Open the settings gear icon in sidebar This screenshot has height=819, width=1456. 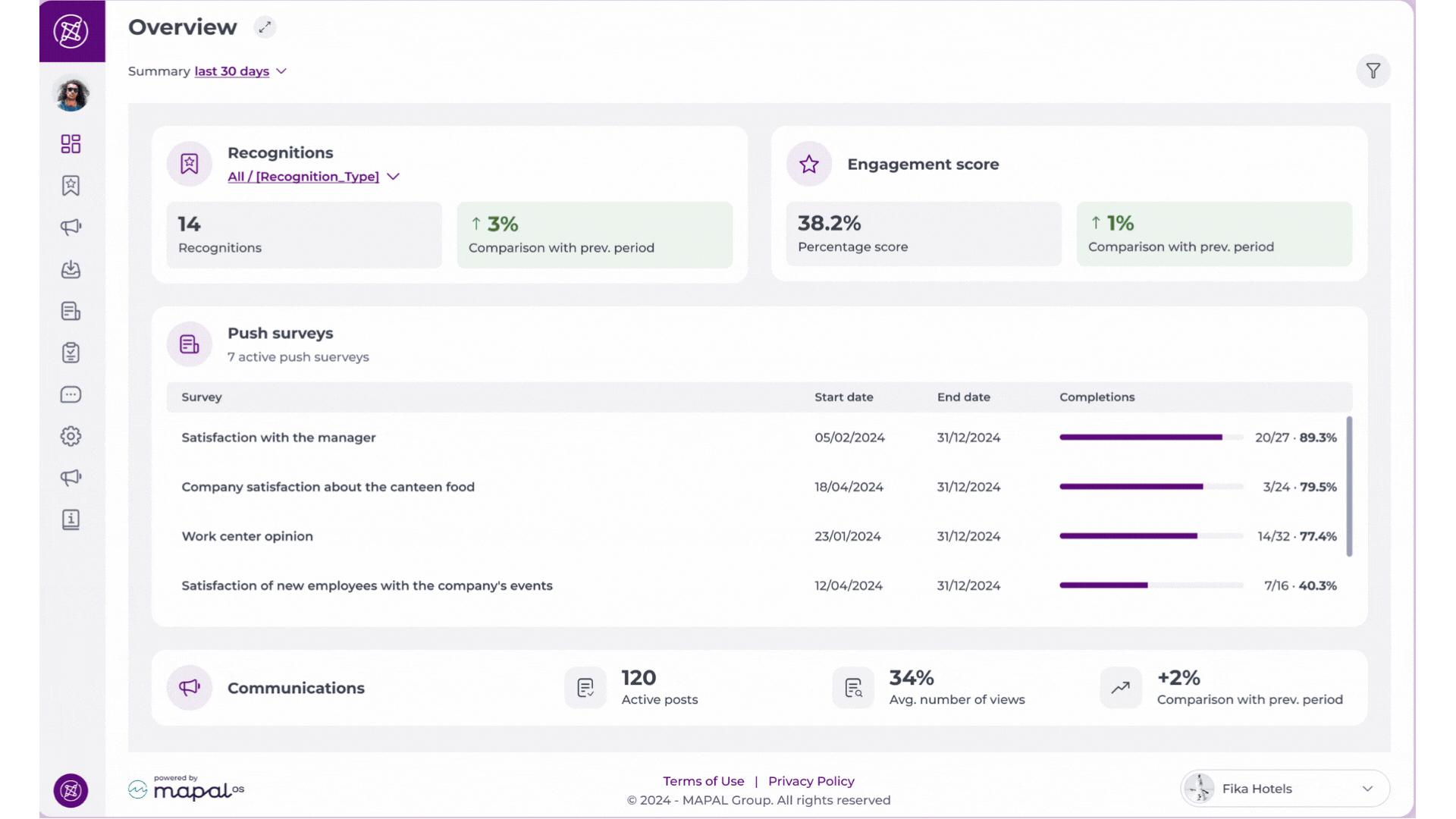click(71, 436)
